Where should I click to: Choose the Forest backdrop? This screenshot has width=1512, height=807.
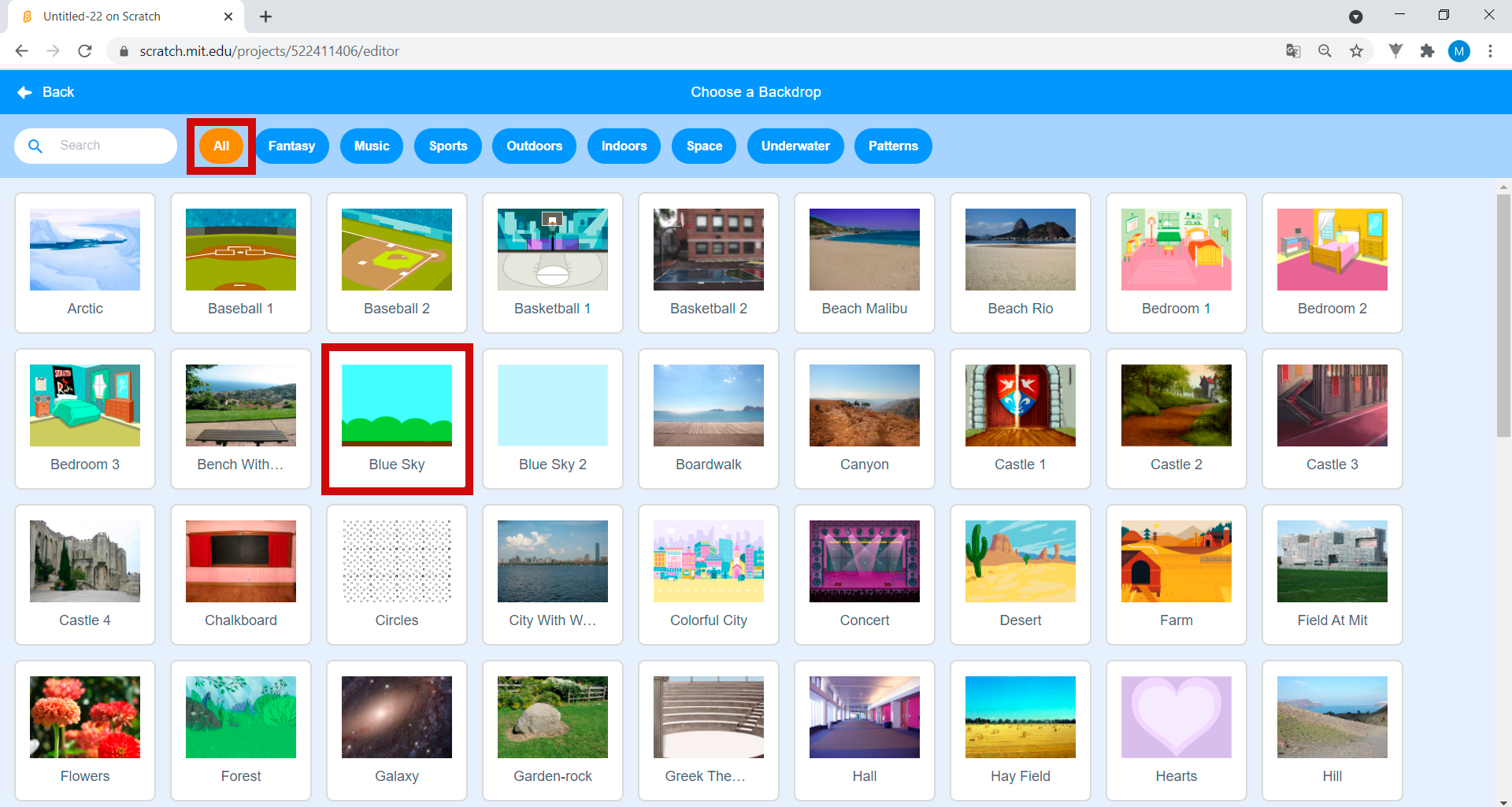pyautogui.click(x=241, y=731)
